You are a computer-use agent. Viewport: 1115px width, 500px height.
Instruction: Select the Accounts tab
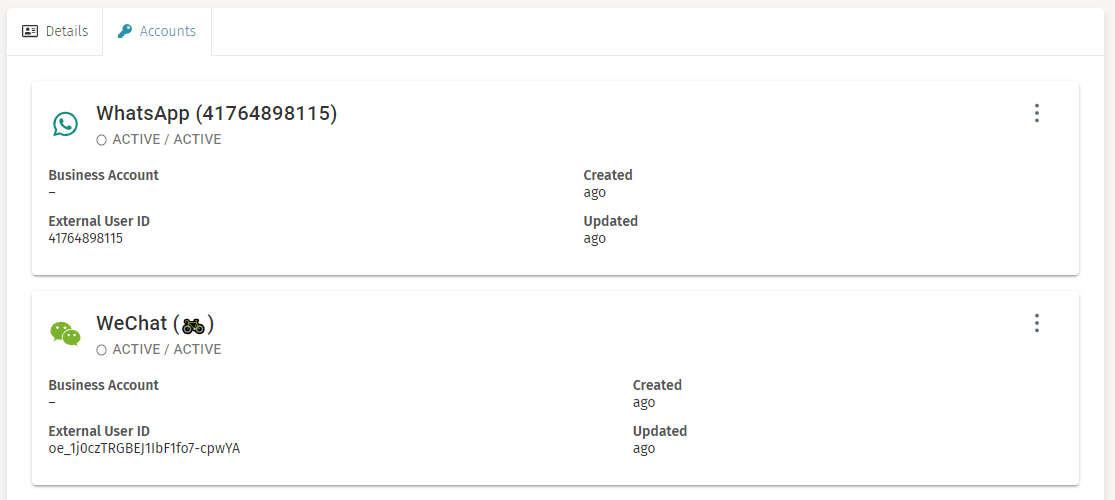point(157,31)
